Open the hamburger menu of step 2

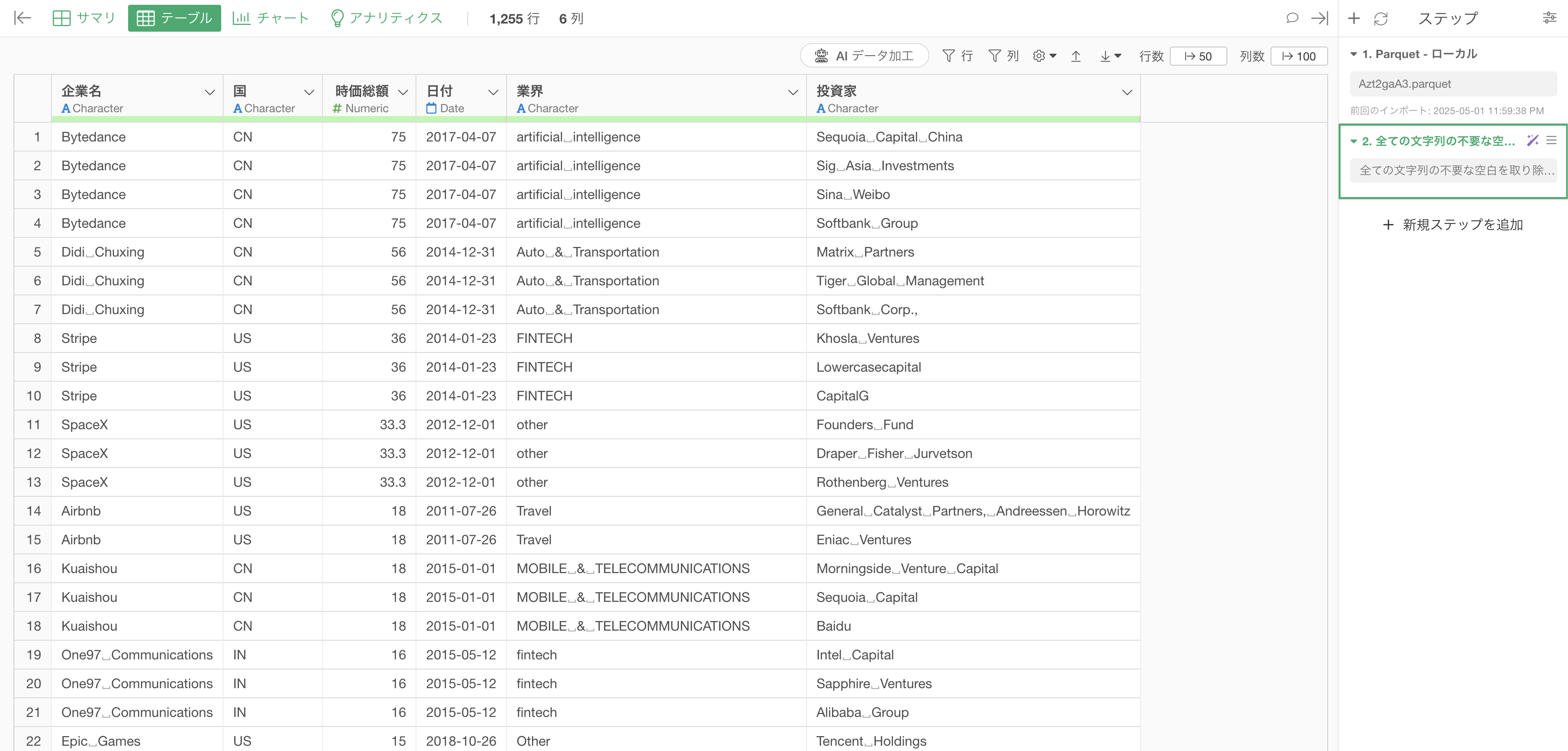pyautogui.click(x=1552, y=141)
